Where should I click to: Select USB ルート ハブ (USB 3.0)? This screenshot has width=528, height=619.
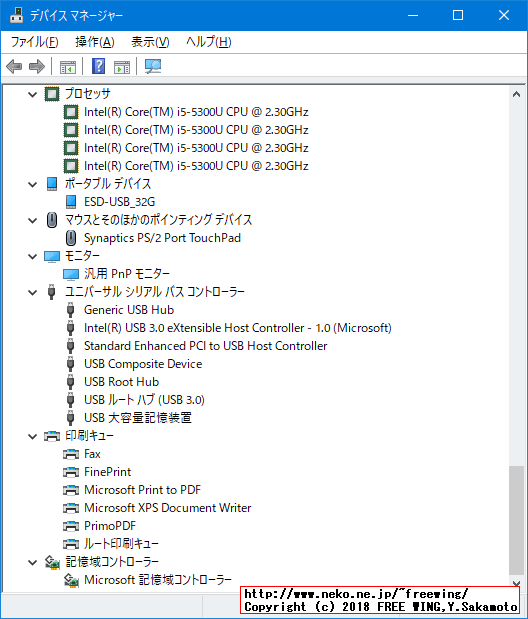[x=144, y=400]
